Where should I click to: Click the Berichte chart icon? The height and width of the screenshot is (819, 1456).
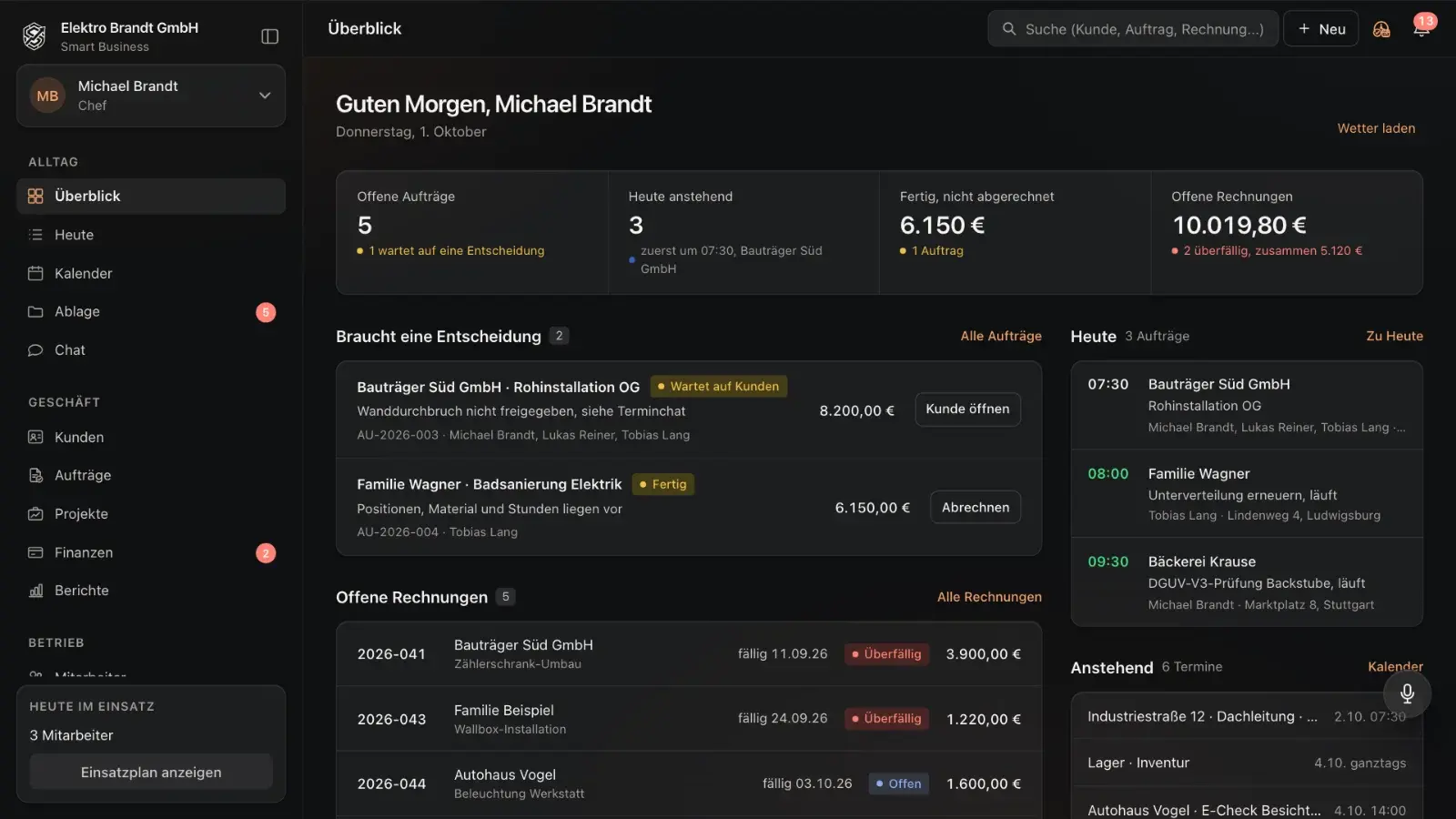(x=35, y=591)
